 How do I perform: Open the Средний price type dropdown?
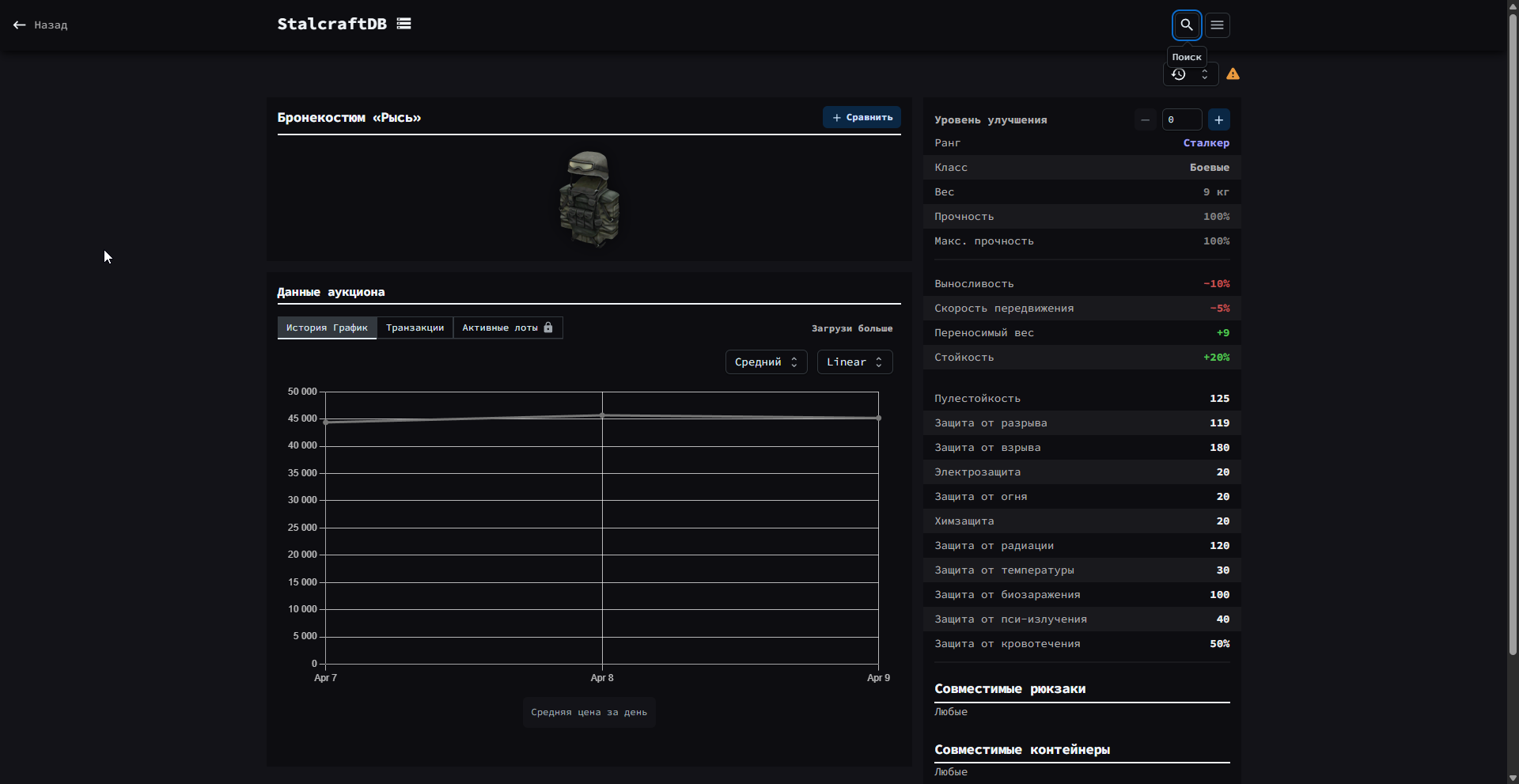[x=766, y=362]
